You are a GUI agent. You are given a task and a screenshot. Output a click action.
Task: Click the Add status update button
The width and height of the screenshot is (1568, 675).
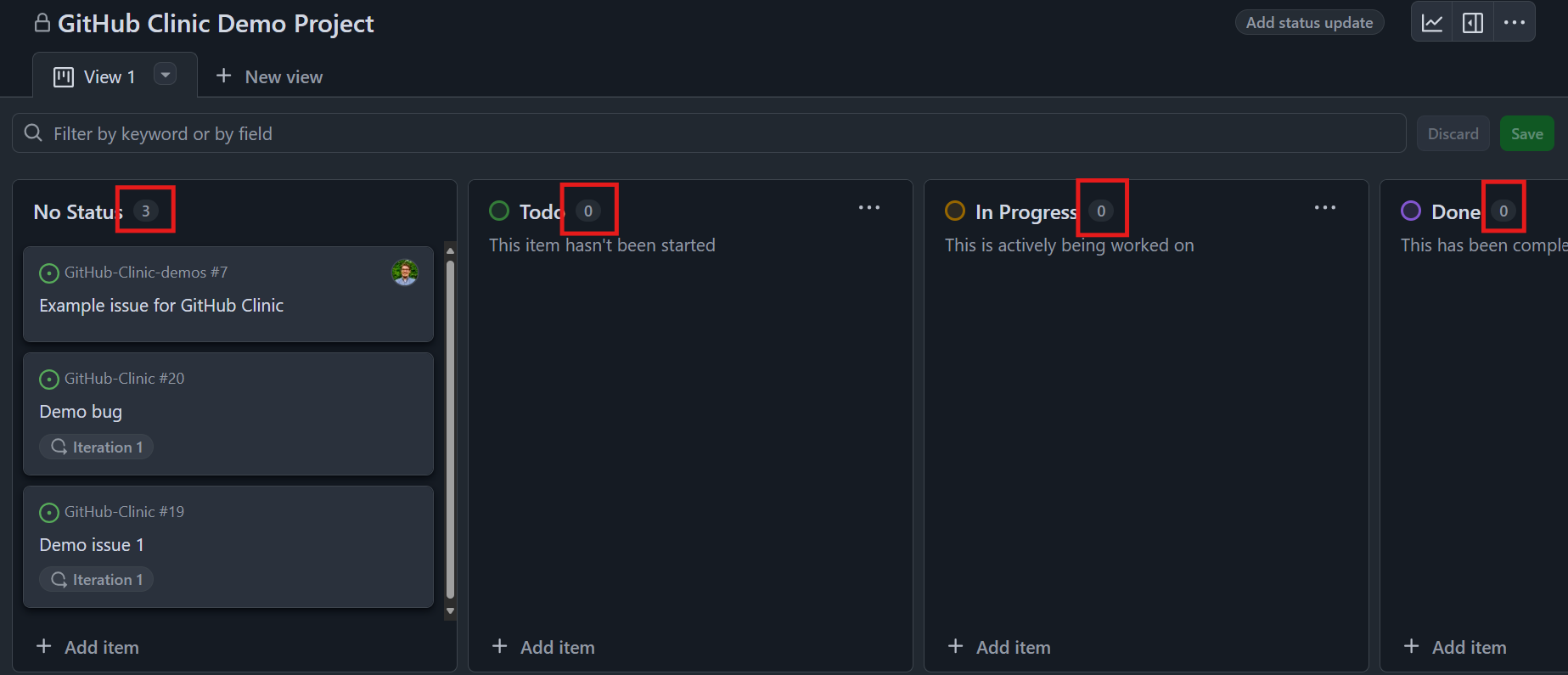tap(1309, 23)
